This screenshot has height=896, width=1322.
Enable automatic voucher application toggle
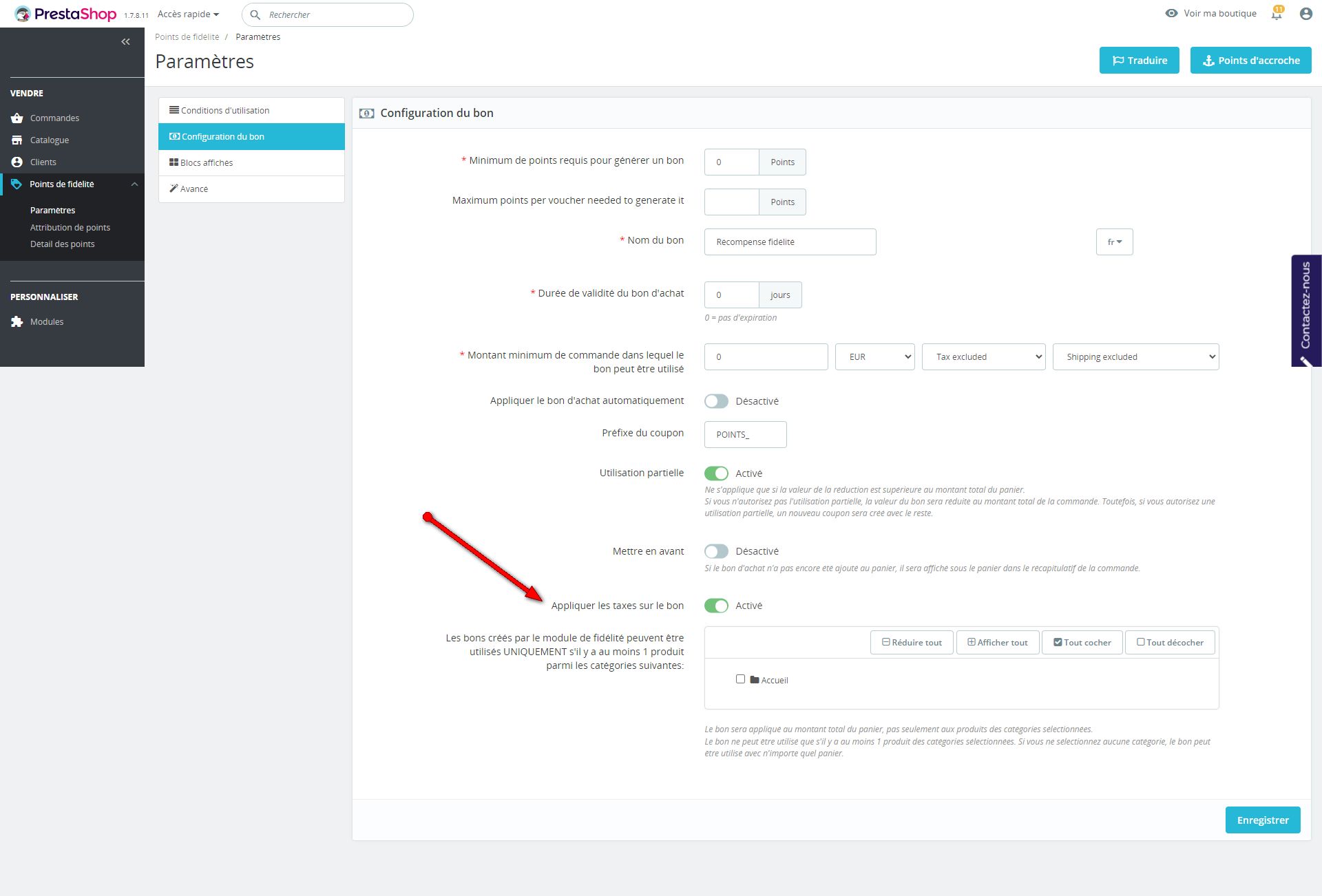(x=716, y=401)
